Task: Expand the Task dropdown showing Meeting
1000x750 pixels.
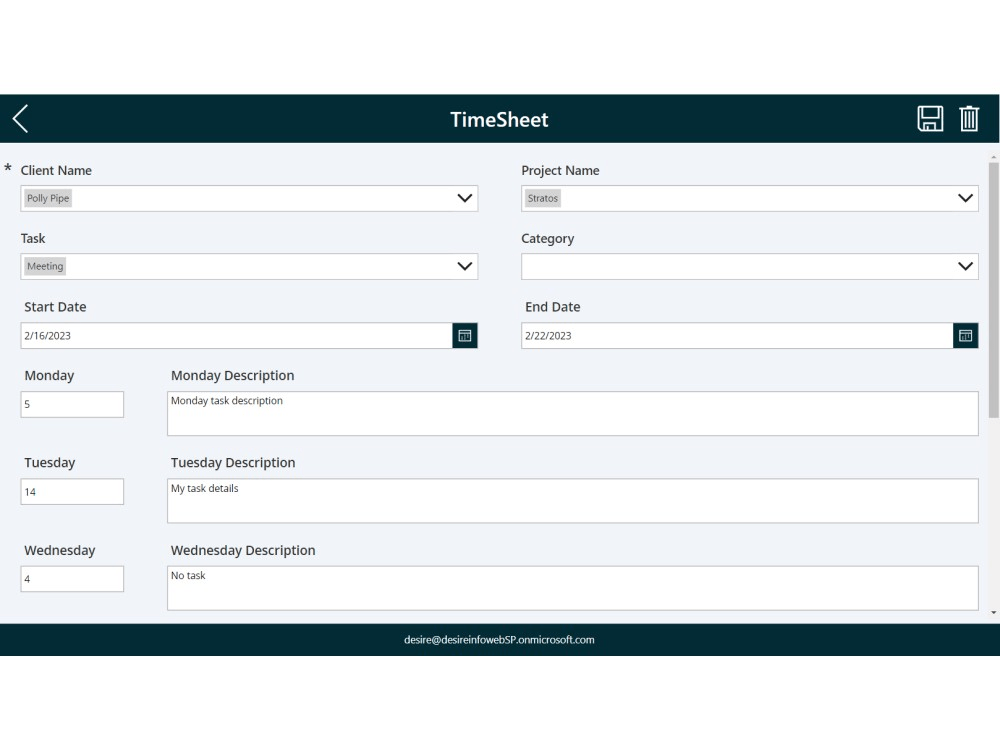Action: 464,266
